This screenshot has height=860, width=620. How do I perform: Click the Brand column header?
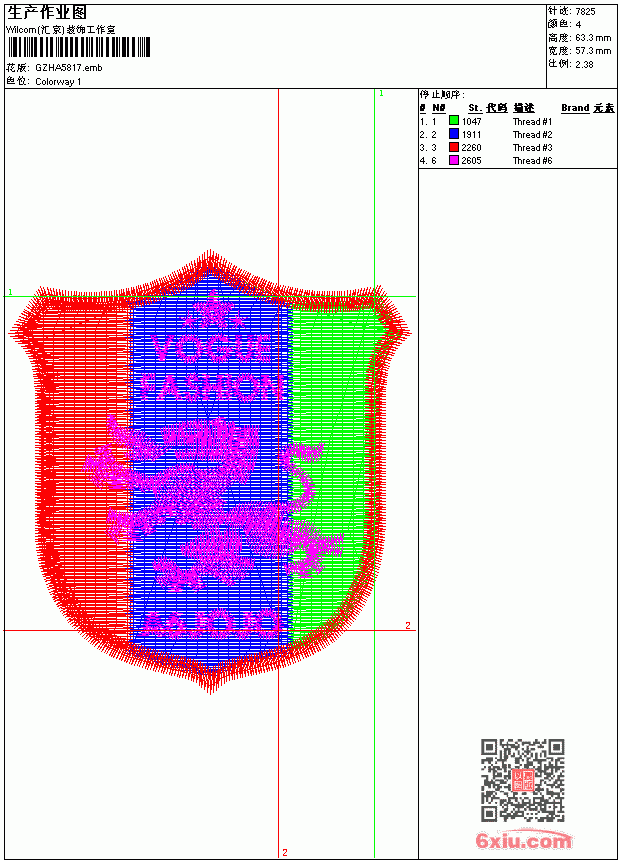tap(575, 108)
